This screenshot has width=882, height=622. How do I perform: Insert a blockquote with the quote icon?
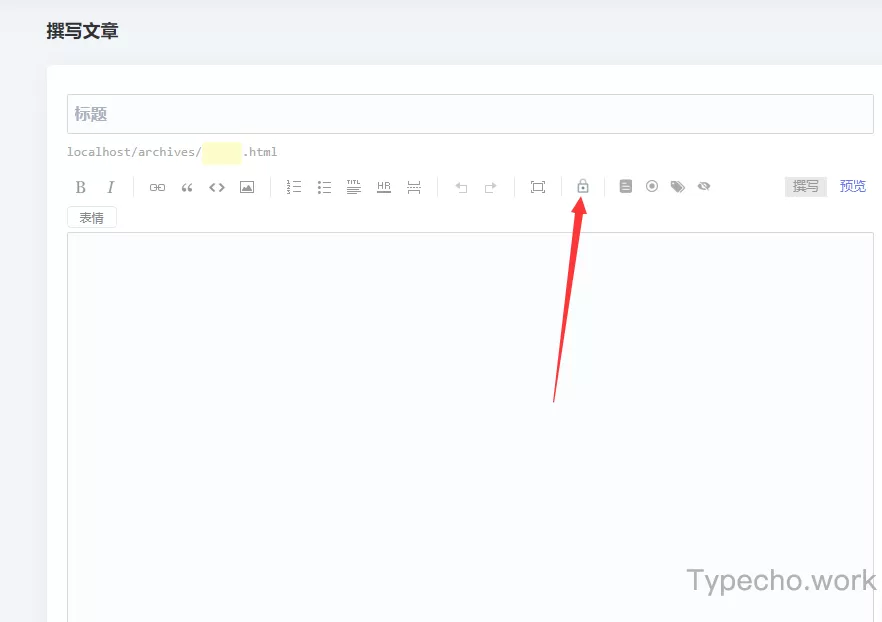[x=187, y=187]
